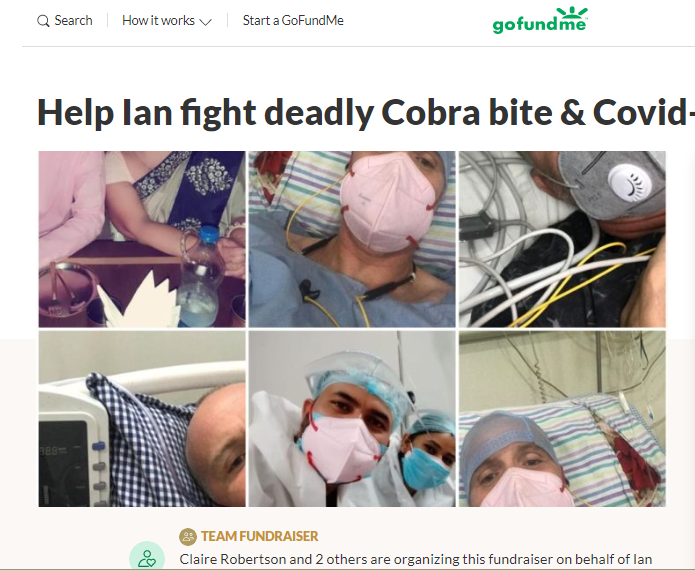Click the organizer avatar heart icon
The image size is (695, 573).
[x=147, y=557]
